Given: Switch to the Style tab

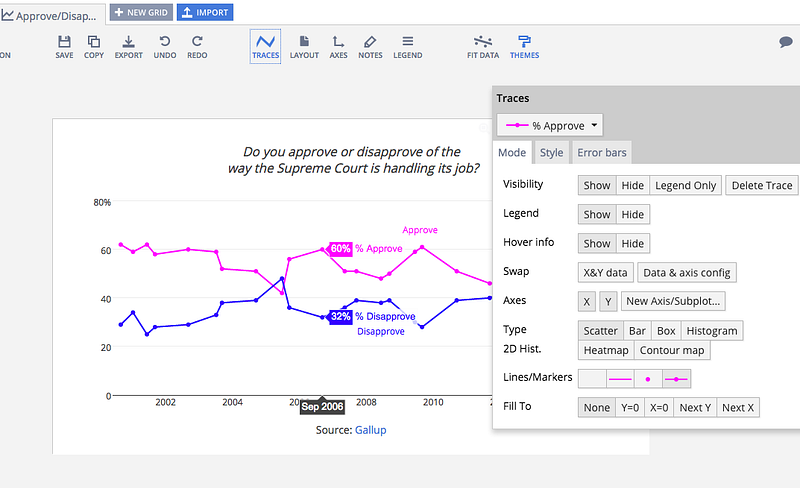Looking at the screenshot, I should [x=552, y=153].
